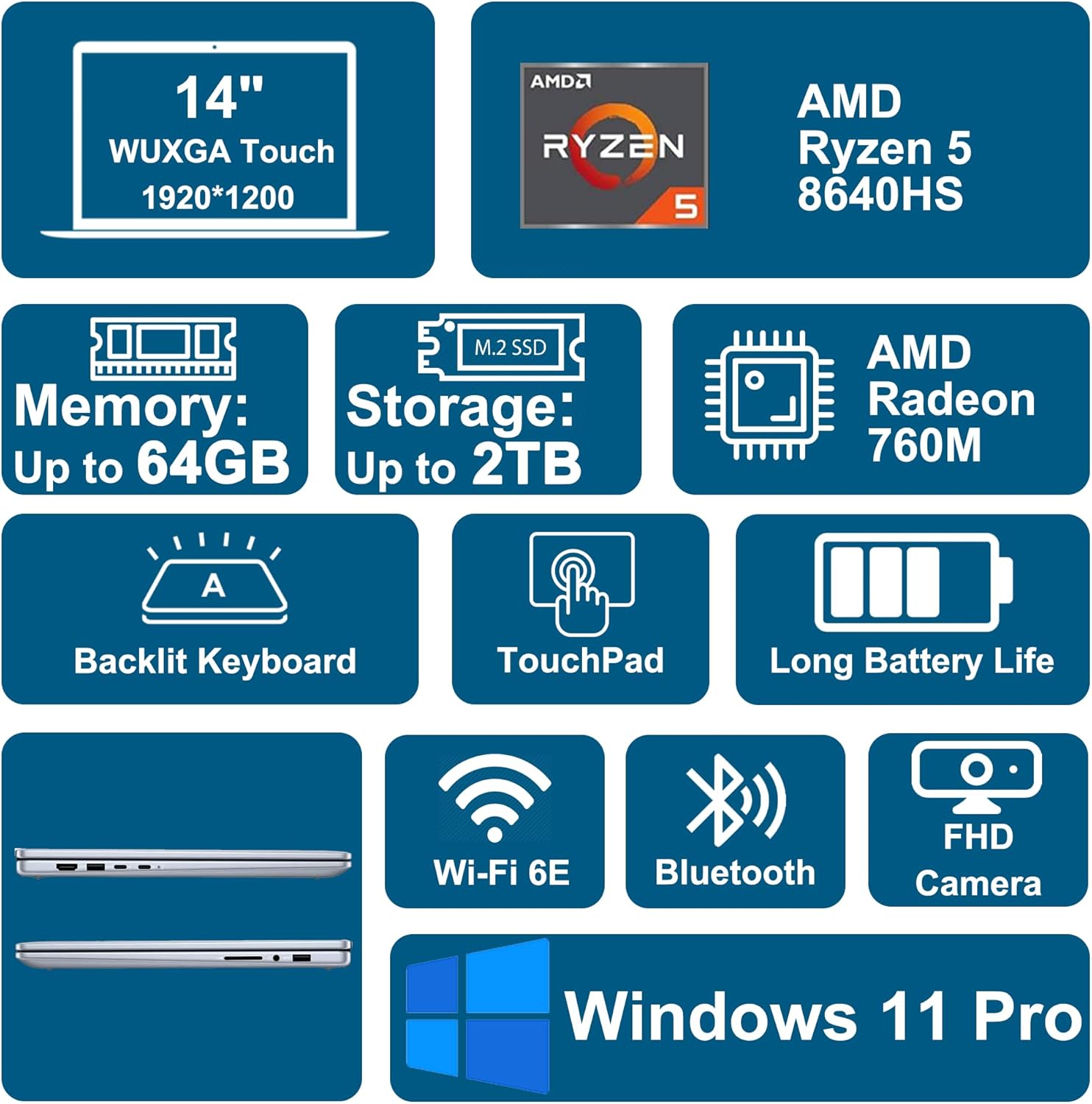Select the laptop right-side ports image
Image resolution: width=1092 pixels, height=1104 pixels.
coord(182,955)
